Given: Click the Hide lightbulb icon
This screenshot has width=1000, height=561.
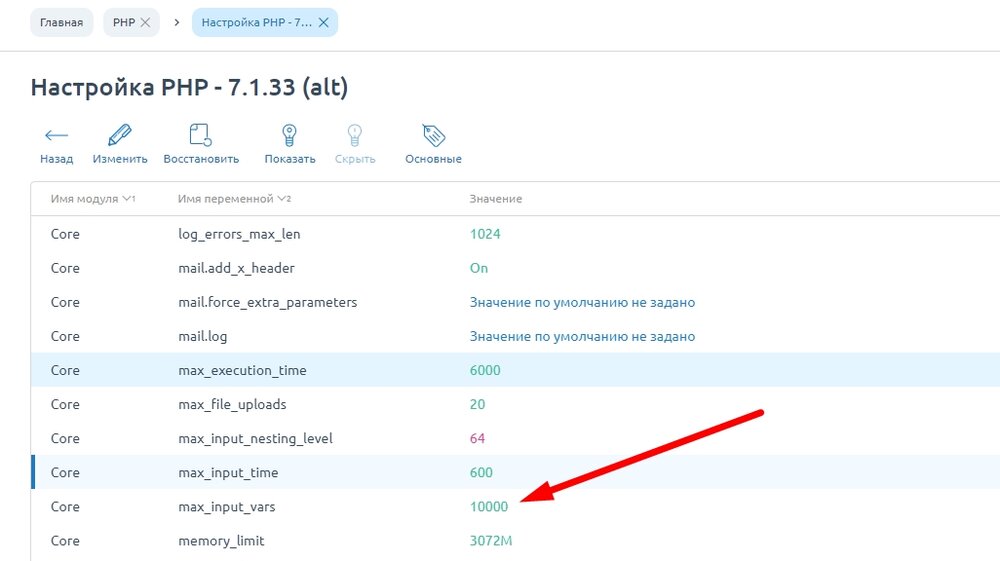Looking at the screenshot, I should [354, 136].
